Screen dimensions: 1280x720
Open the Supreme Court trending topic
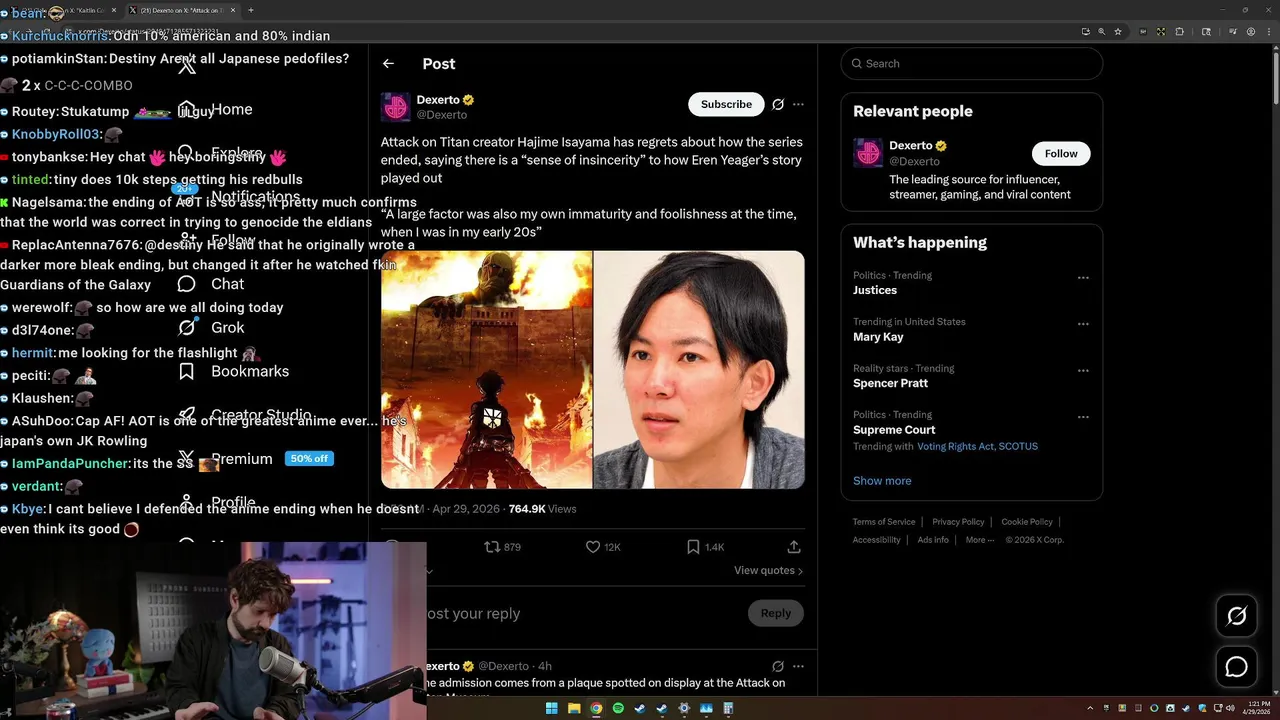tap(894, 430)
